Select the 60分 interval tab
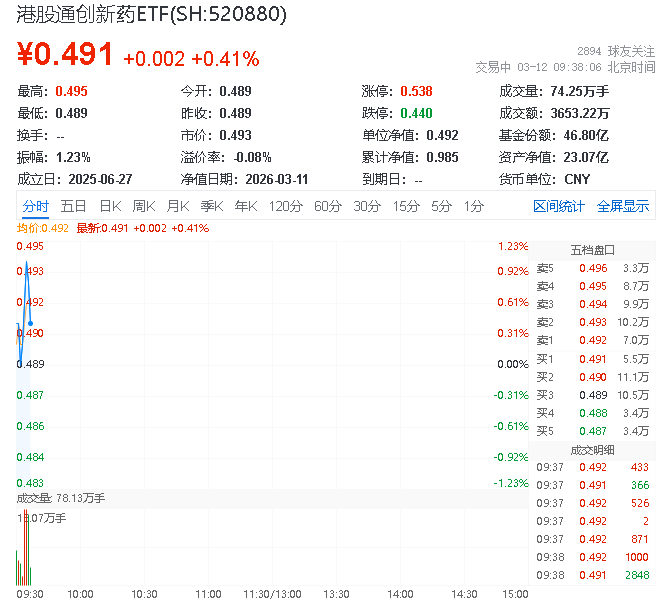Viewport: 656px width, 613px height. pos(327,206)
